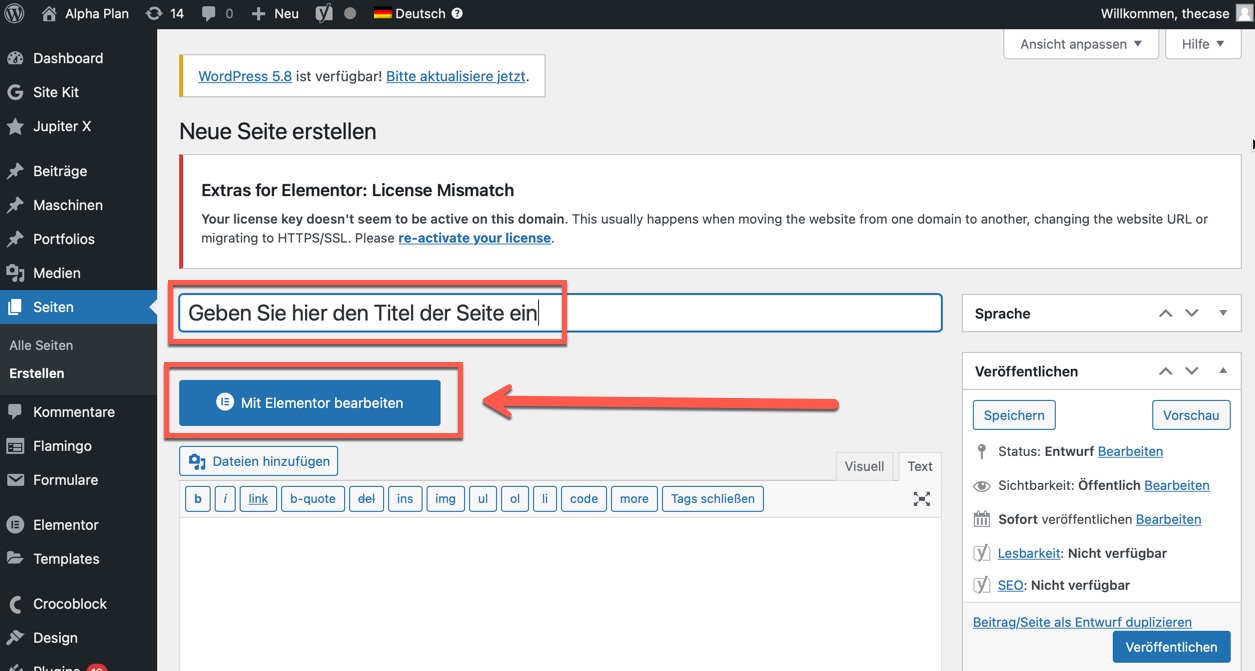Click the page title input field

coord(560,313)
